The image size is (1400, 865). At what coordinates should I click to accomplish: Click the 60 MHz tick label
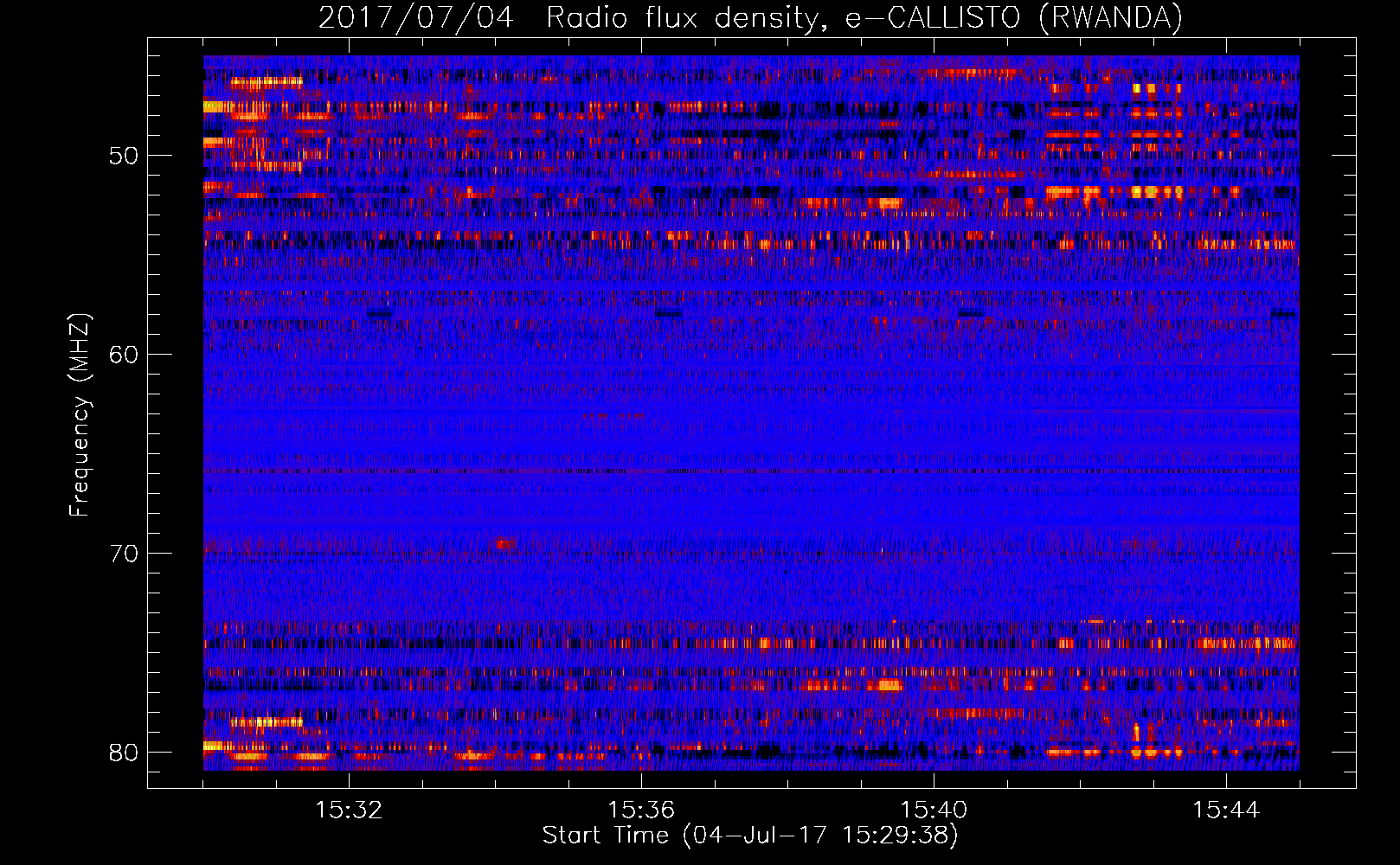click(124, 355)
